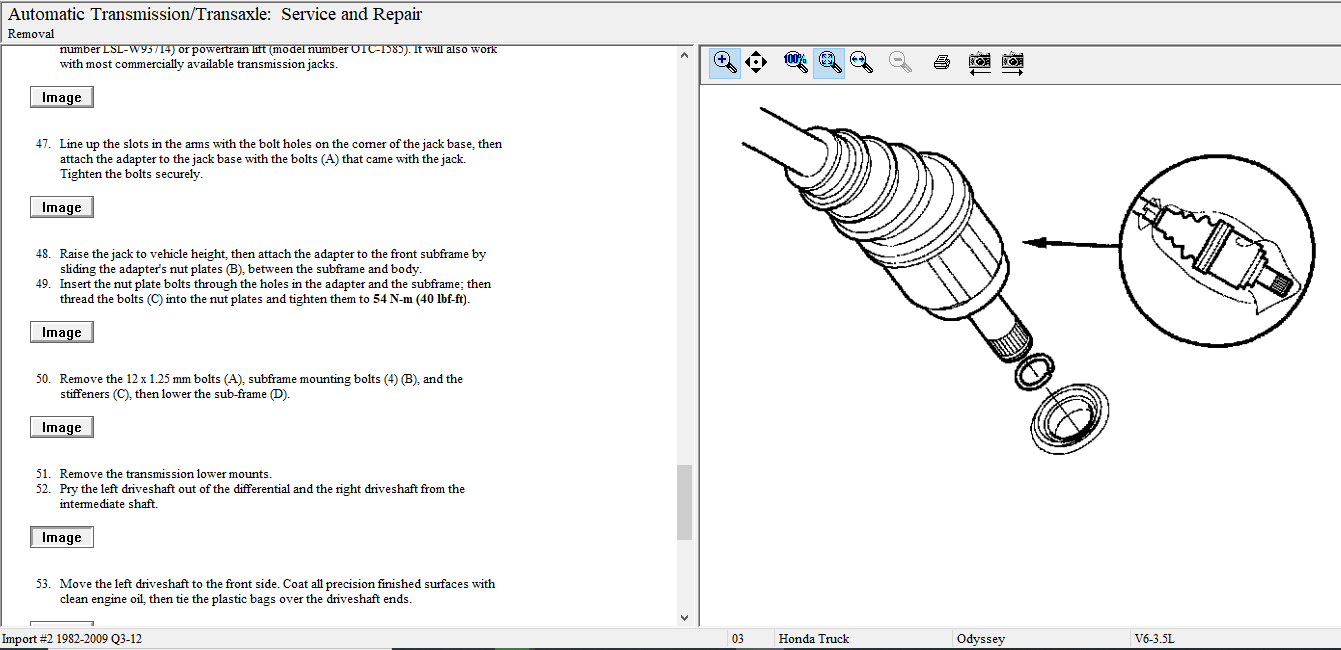
Task: Set image zoom to 100%
Action: [x=796, y=63]
